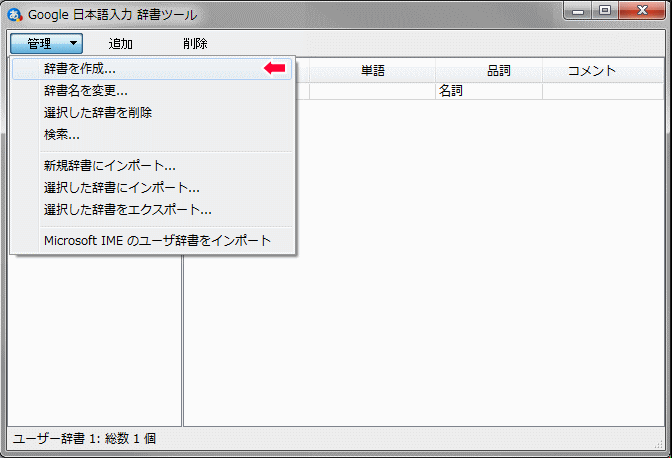Click the 追加 toolbar button
The height and width of the screenshot is (458, 672).
click(120, 43)
